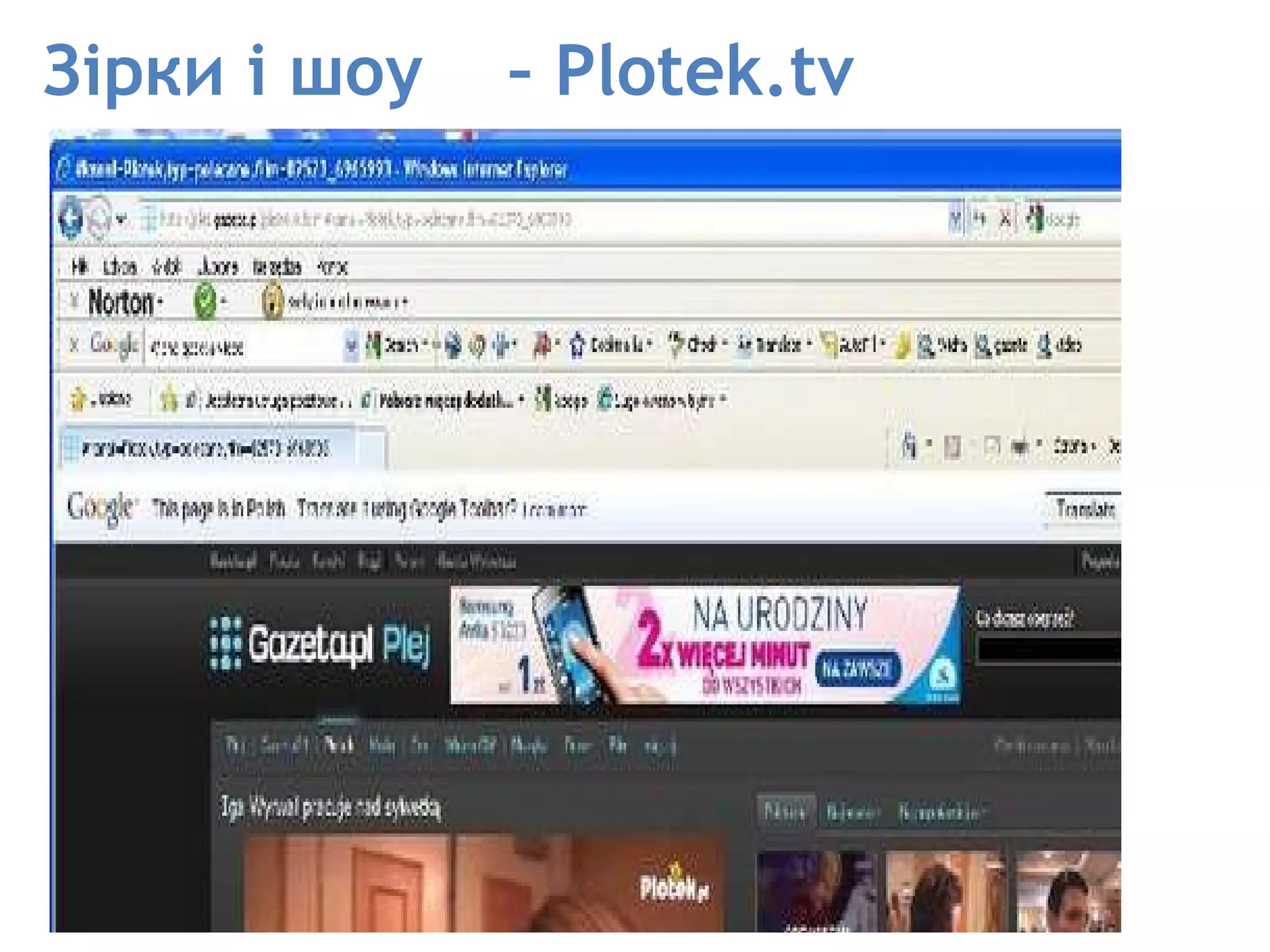The width and height of the screenshot is (1270, 952).
Task: Open the second page-icon link in the favorites bar
Action: [442, 401]
